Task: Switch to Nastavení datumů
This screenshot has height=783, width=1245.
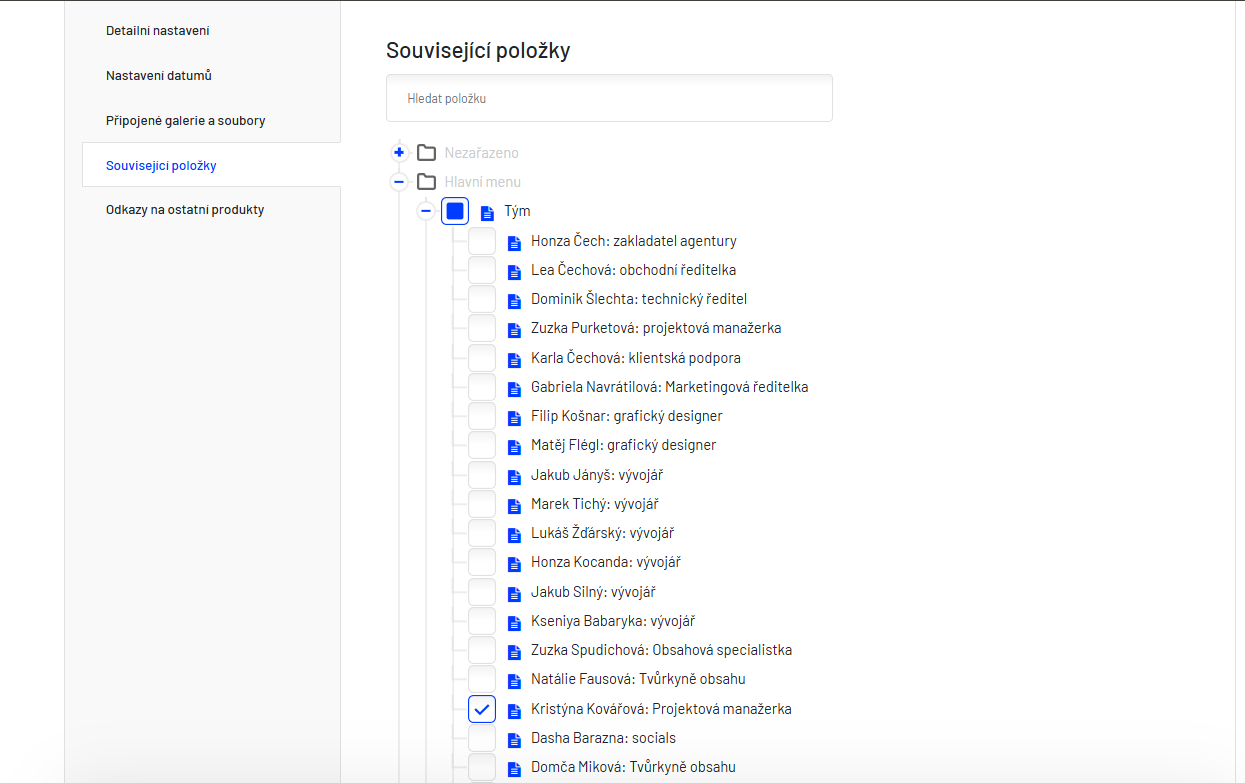Action: (x=159, y=76)
